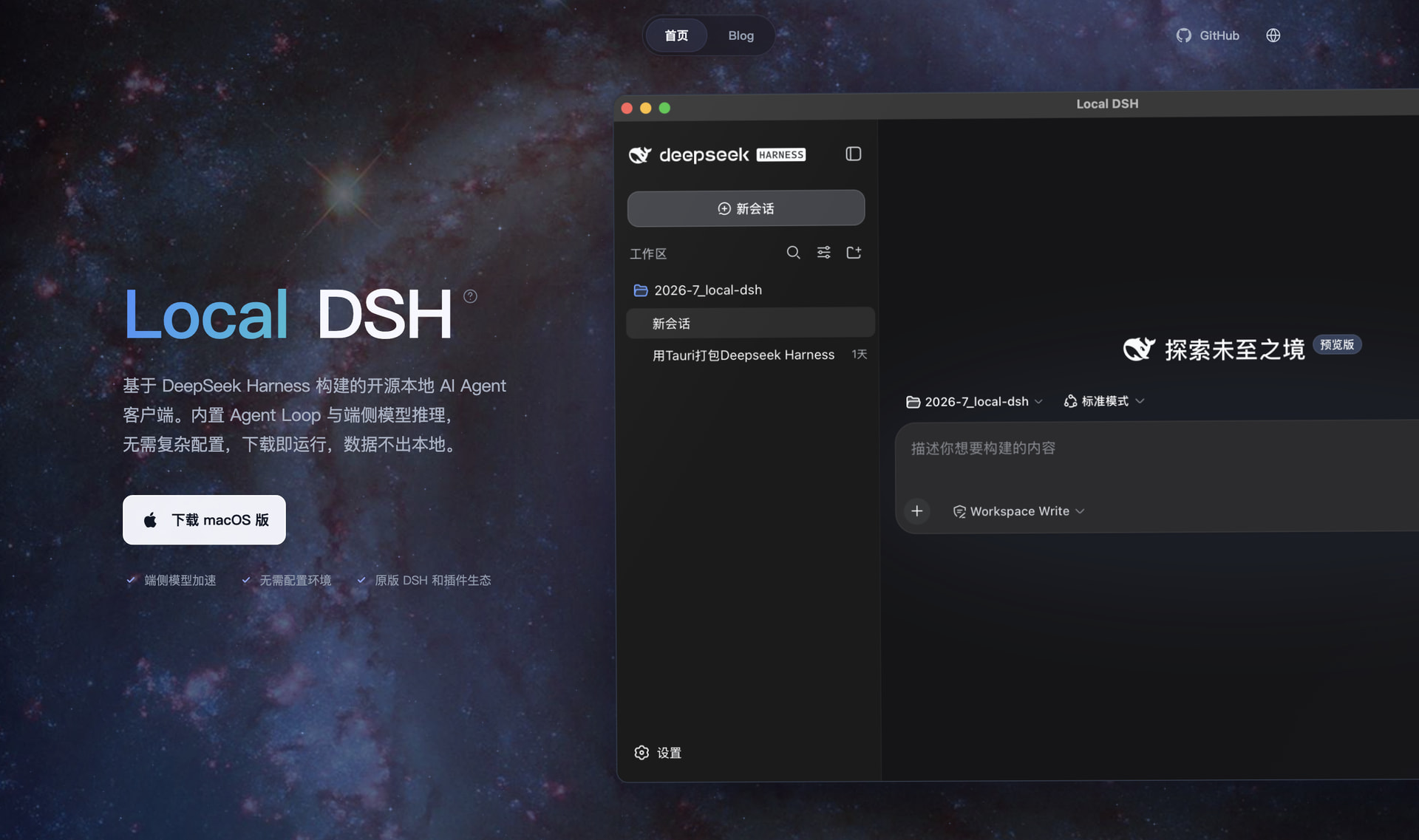Open the language globe icon
This screenshot has height=840, width=1419.
click(1273, 35)
